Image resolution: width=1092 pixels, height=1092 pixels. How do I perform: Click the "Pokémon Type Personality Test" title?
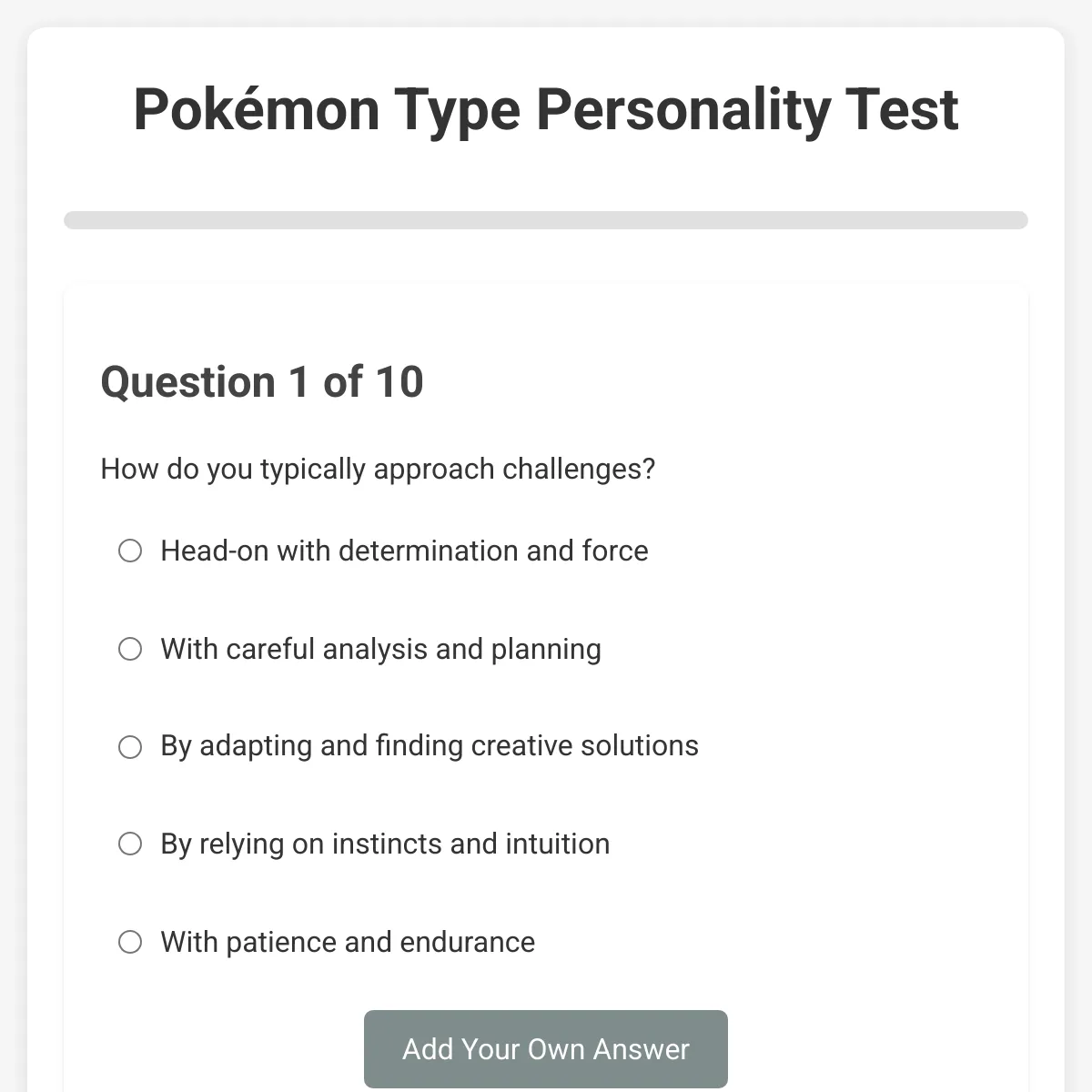[546, 110]
